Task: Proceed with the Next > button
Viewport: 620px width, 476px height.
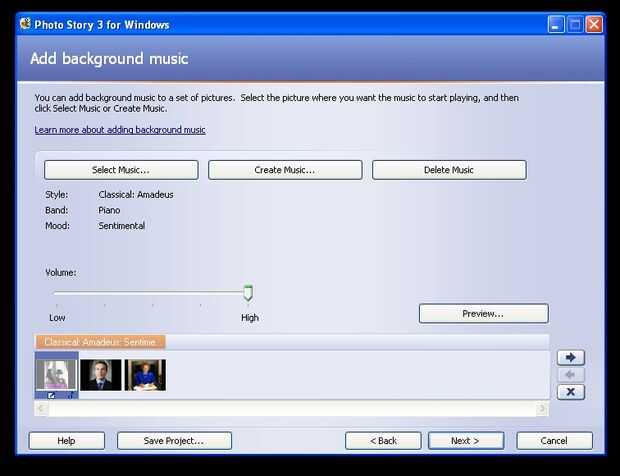Action: [x=466, y=440]
